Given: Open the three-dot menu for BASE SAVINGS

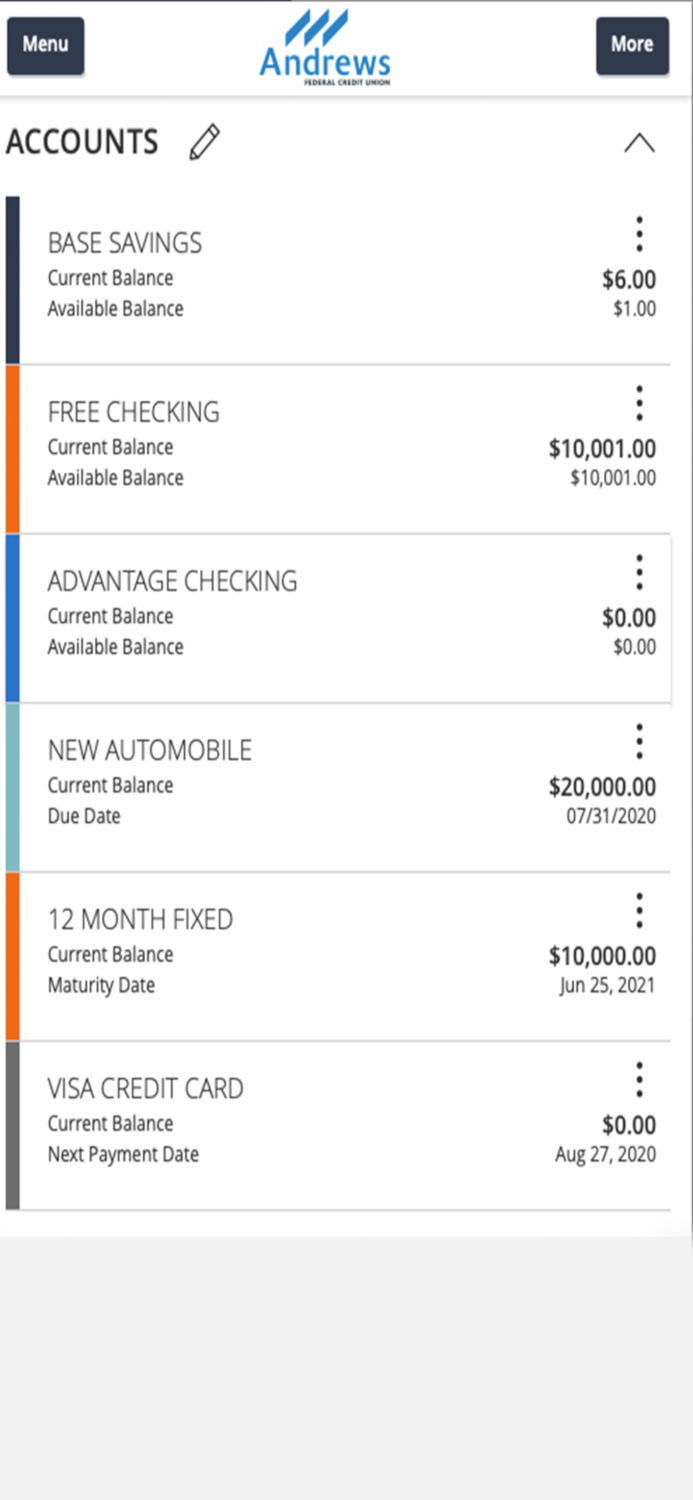Looking at the screenshot, I should [639, 232].
